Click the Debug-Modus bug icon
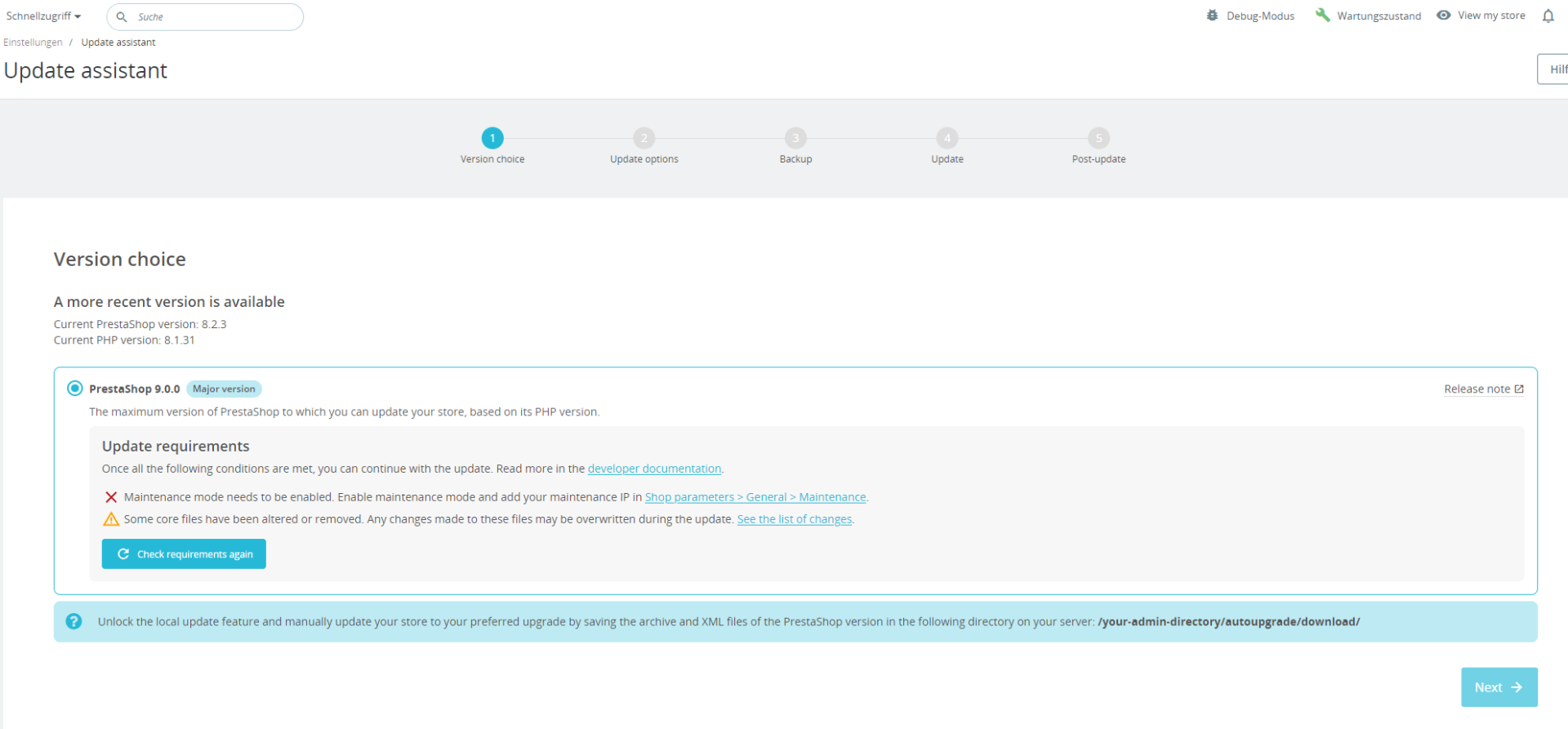 tap(1213, 16)
